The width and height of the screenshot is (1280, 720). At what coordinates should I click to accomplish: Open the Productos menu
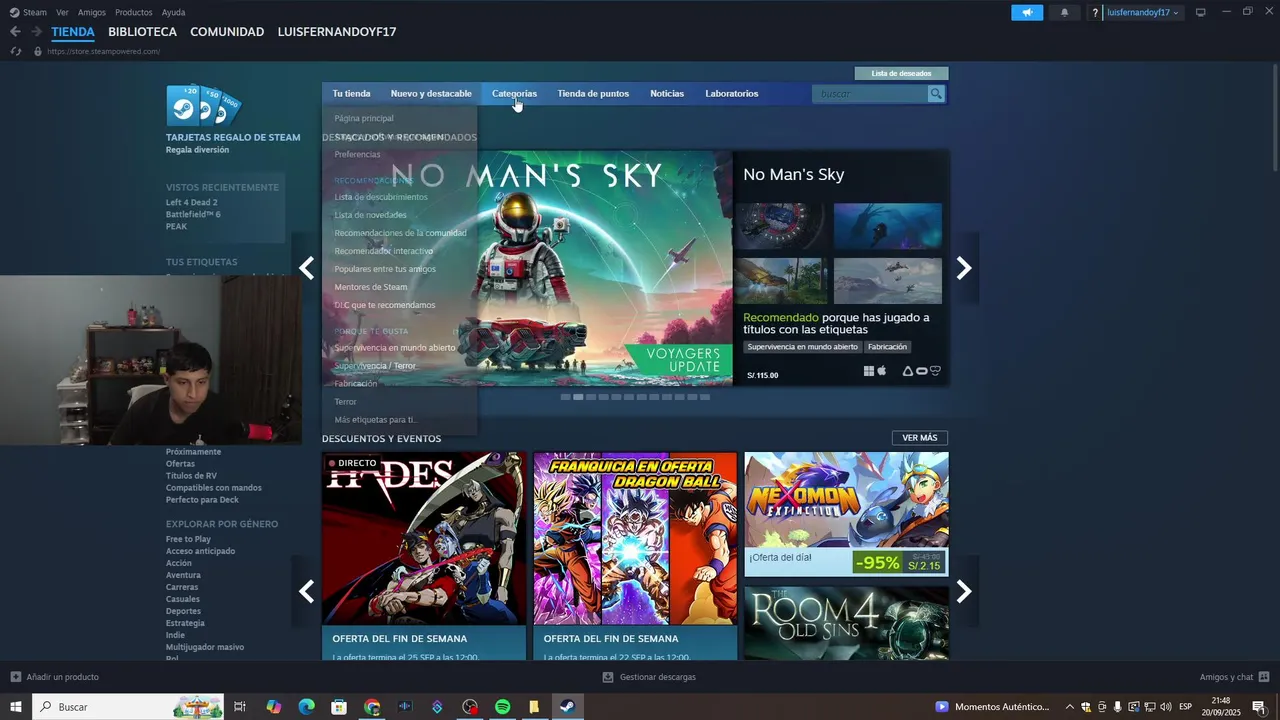134,13
